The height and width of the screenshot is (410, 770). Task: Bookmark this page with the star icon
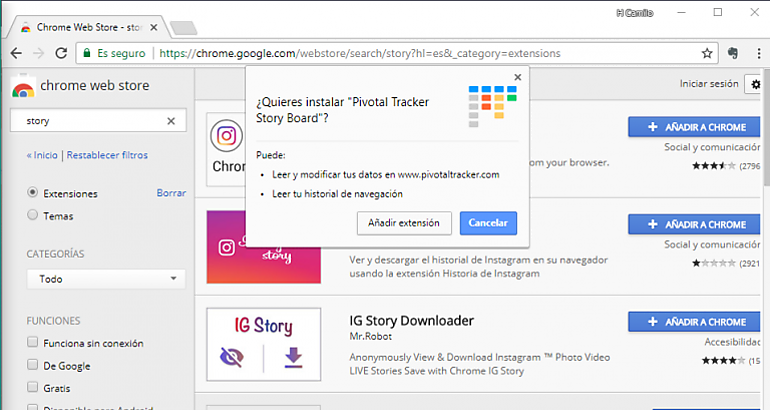pyautogui.click(x=707, y=53)
